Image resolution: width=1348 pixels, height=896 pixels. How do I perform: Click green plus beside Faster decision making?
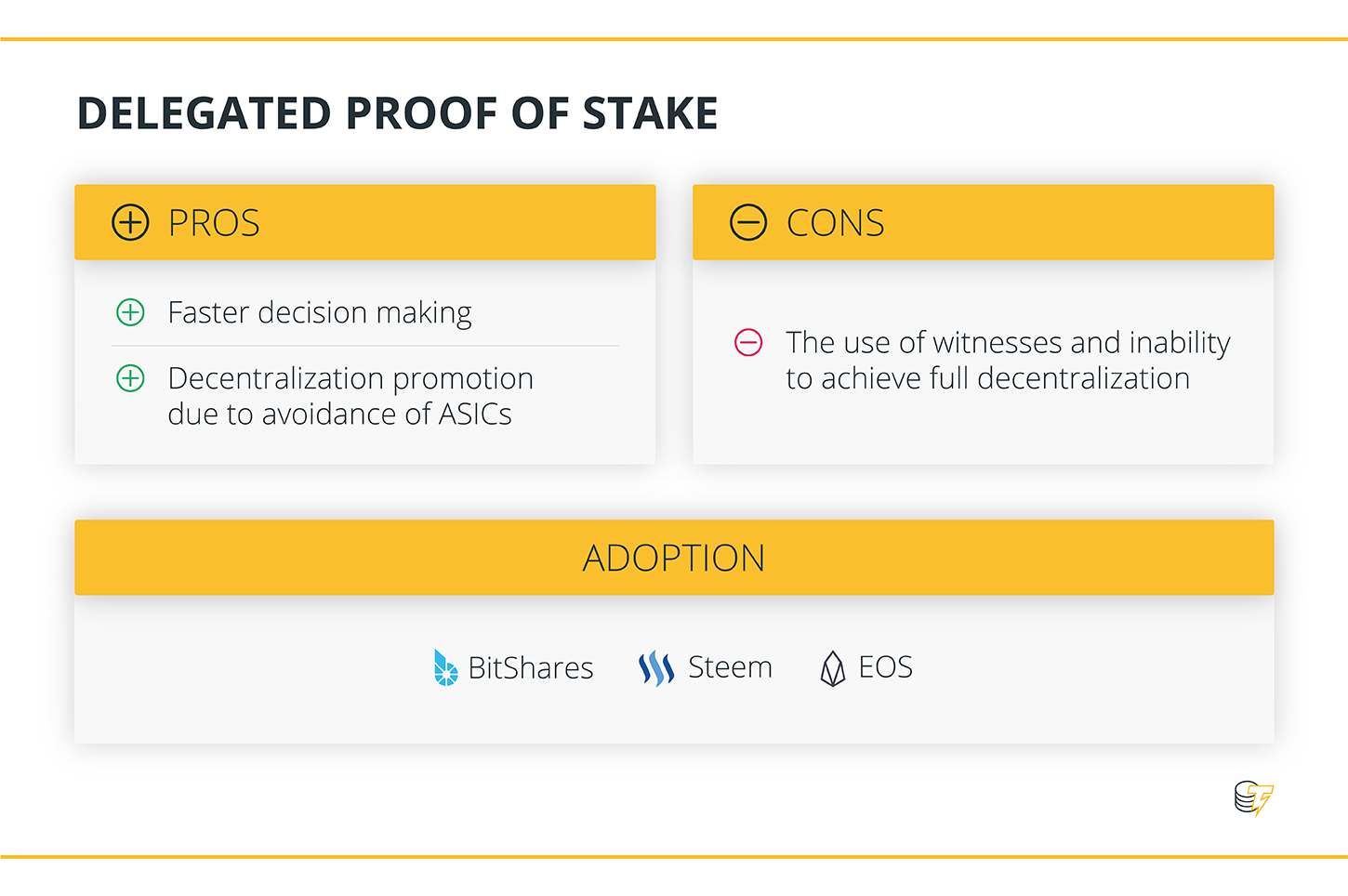130,312
